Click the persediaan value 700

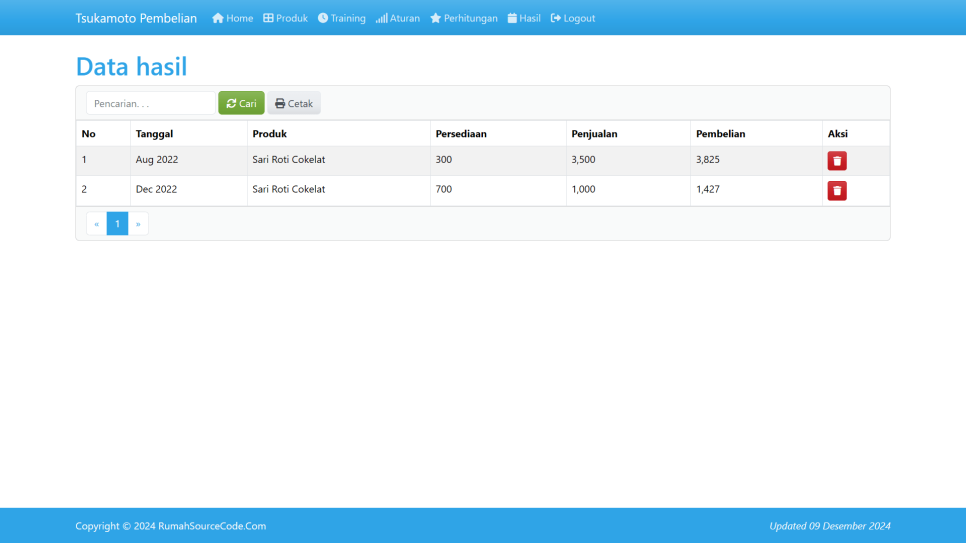tap(444, 189)
